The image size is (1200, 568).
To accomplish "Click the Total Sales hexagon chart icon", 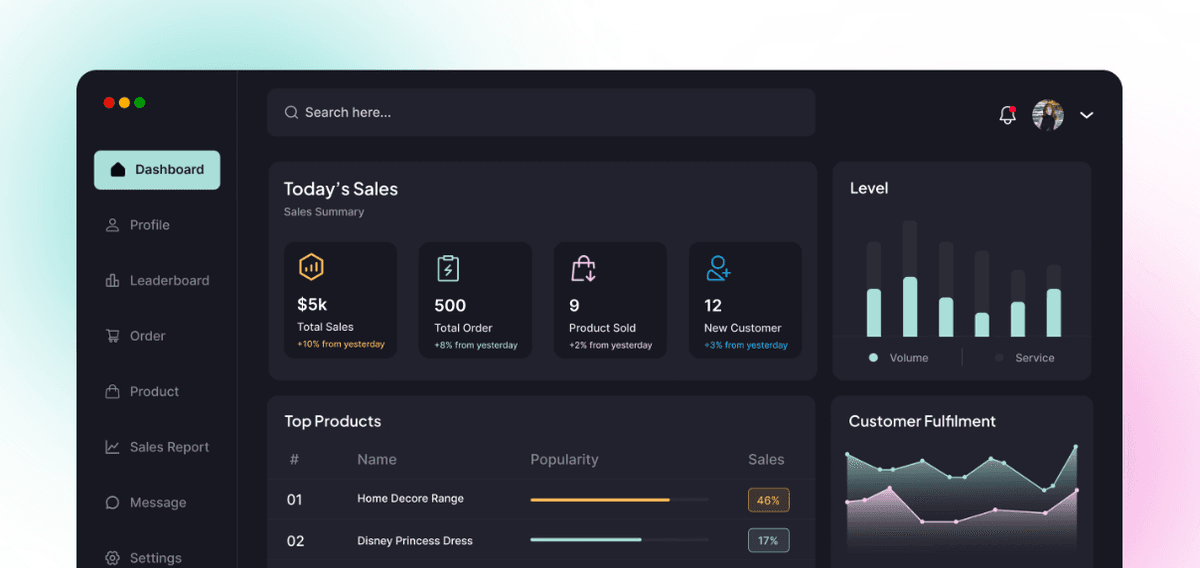I will (x=311, y=267).
